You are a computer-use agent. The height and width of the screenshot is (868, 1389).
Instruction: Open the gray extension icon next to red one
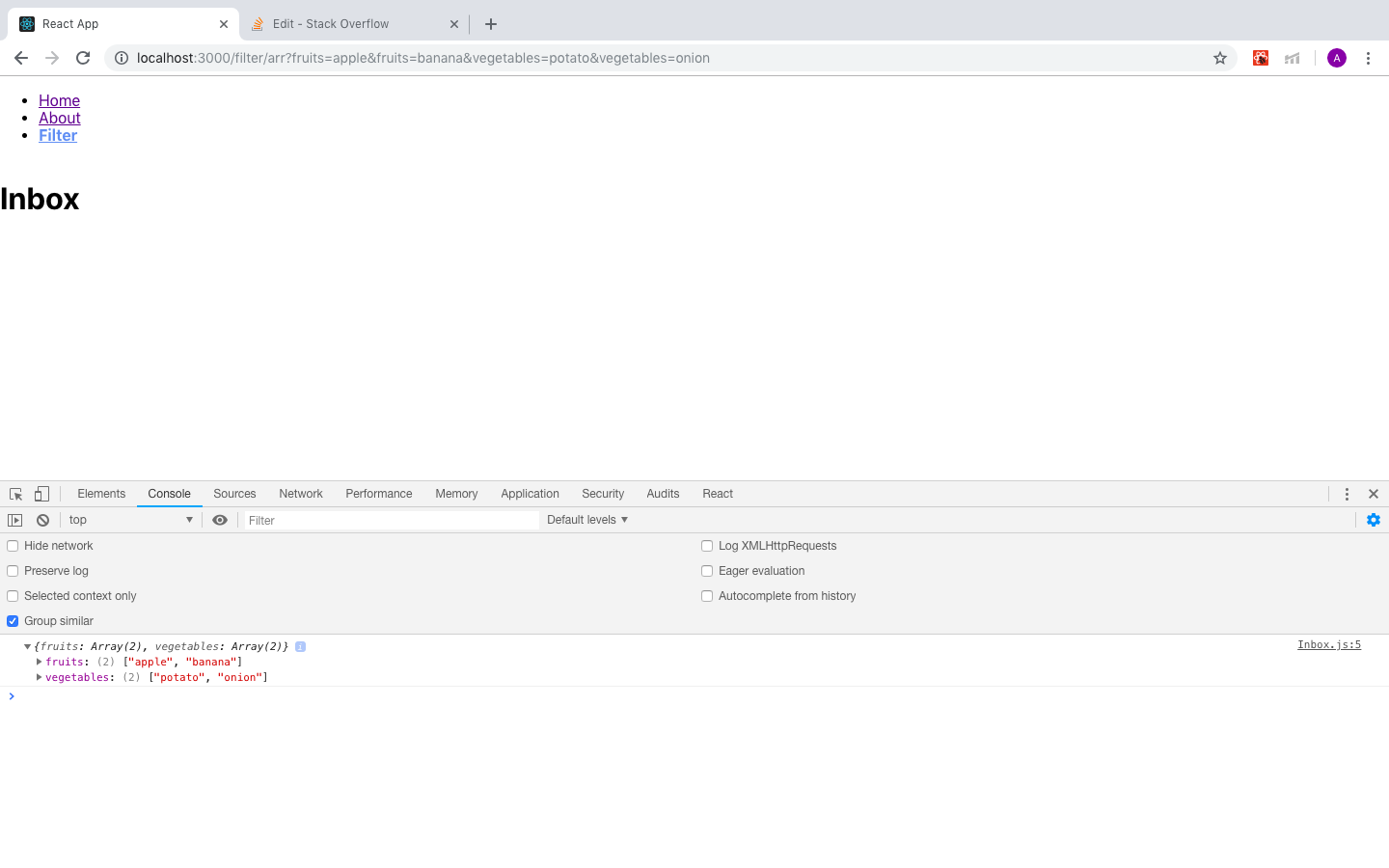point(1293,58)
